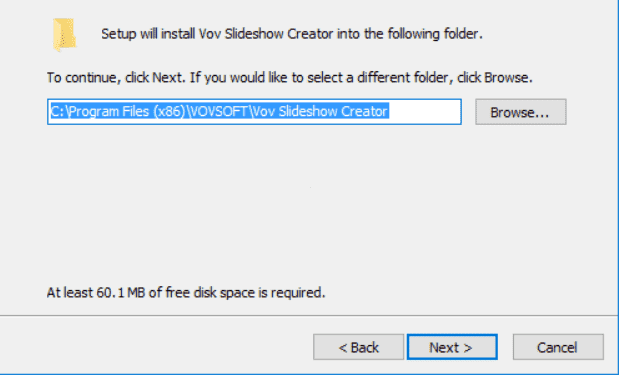622x375 pixels.
Task: Click the yellow folder icon
Action: click(x=64, y=35)
